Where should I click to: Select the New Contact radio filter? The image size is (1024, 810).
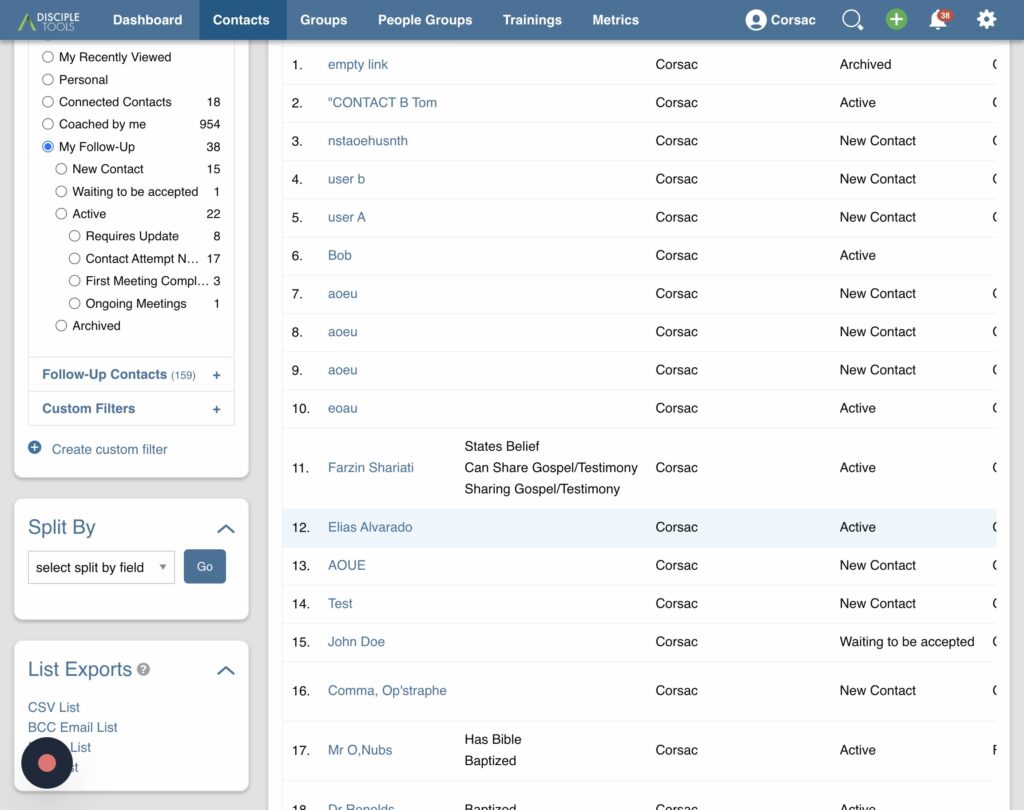[62, 169]
